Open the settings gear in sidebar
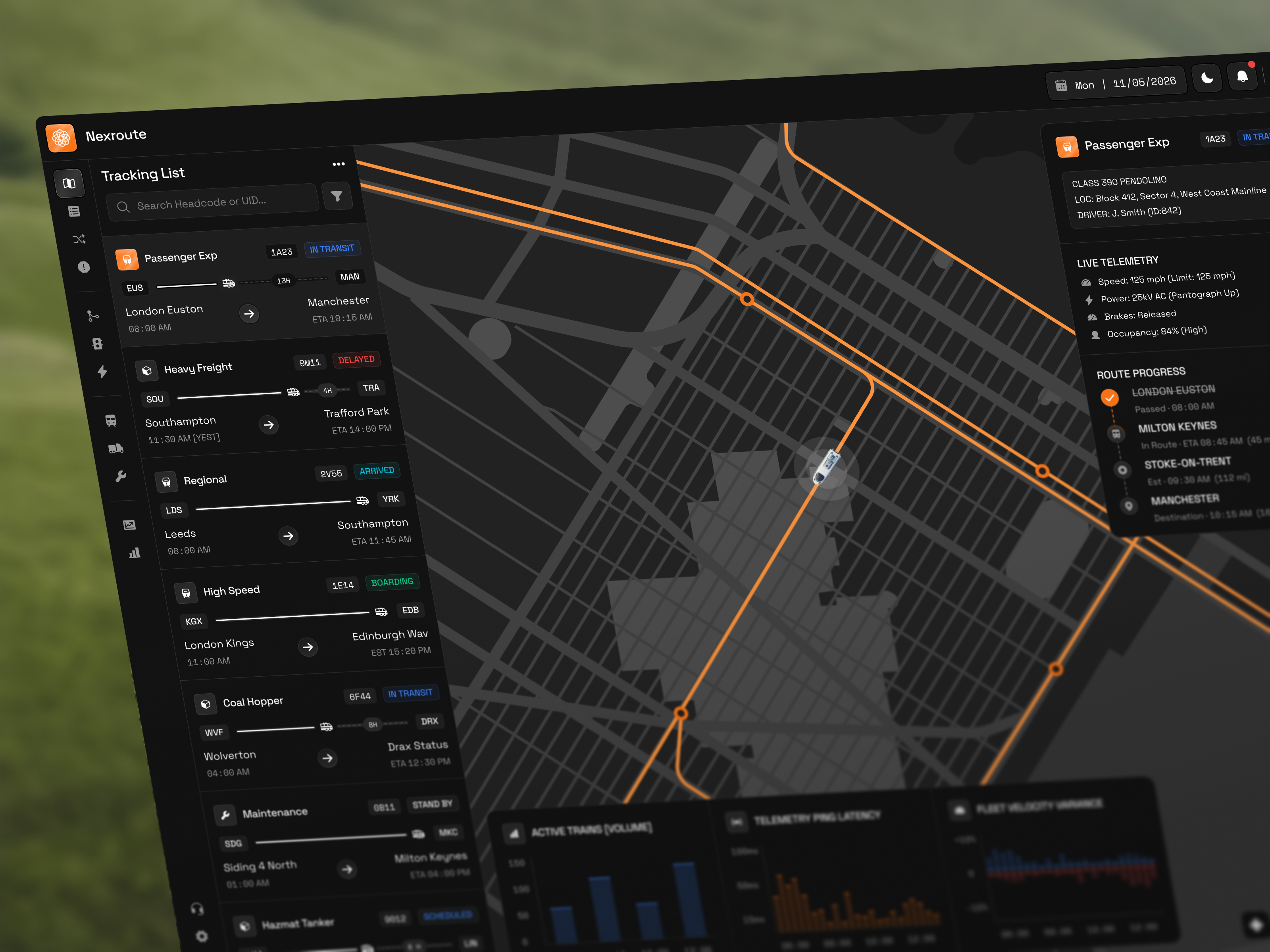 202,936
